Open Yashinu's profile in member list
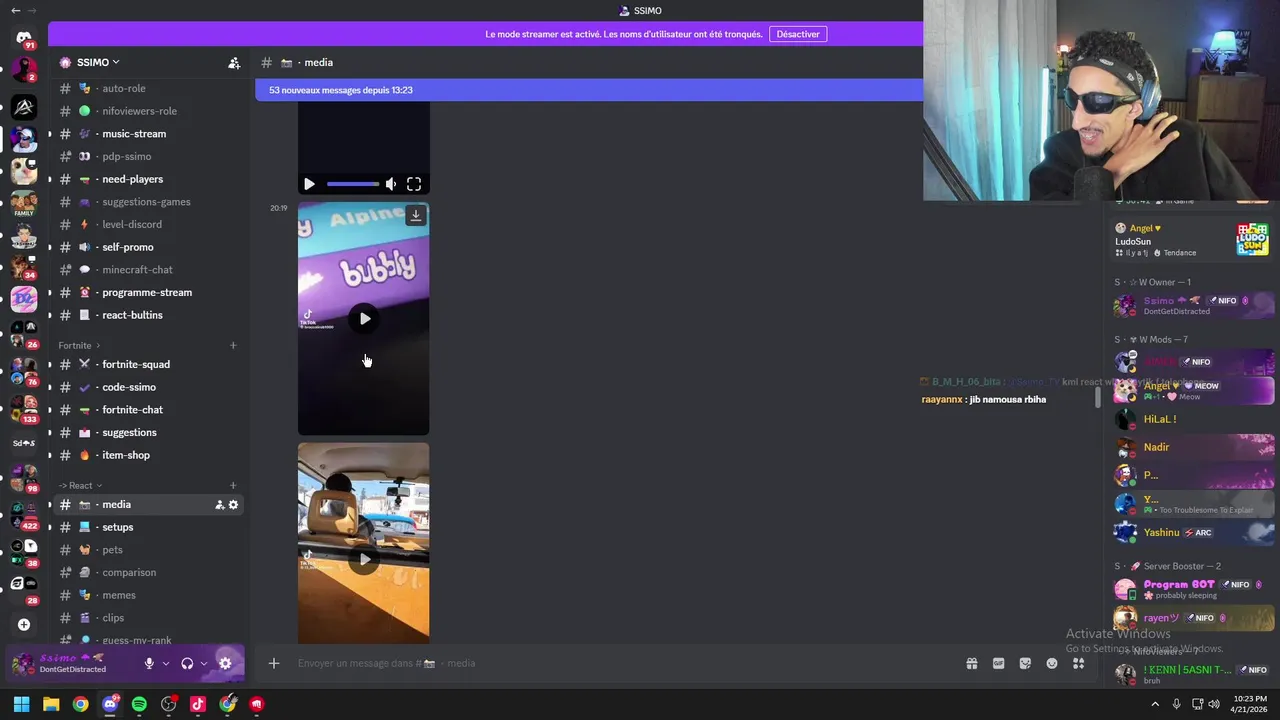The width and height of the screenshot is (1280, 720). pyautogui.click(x=1194, y=533)
